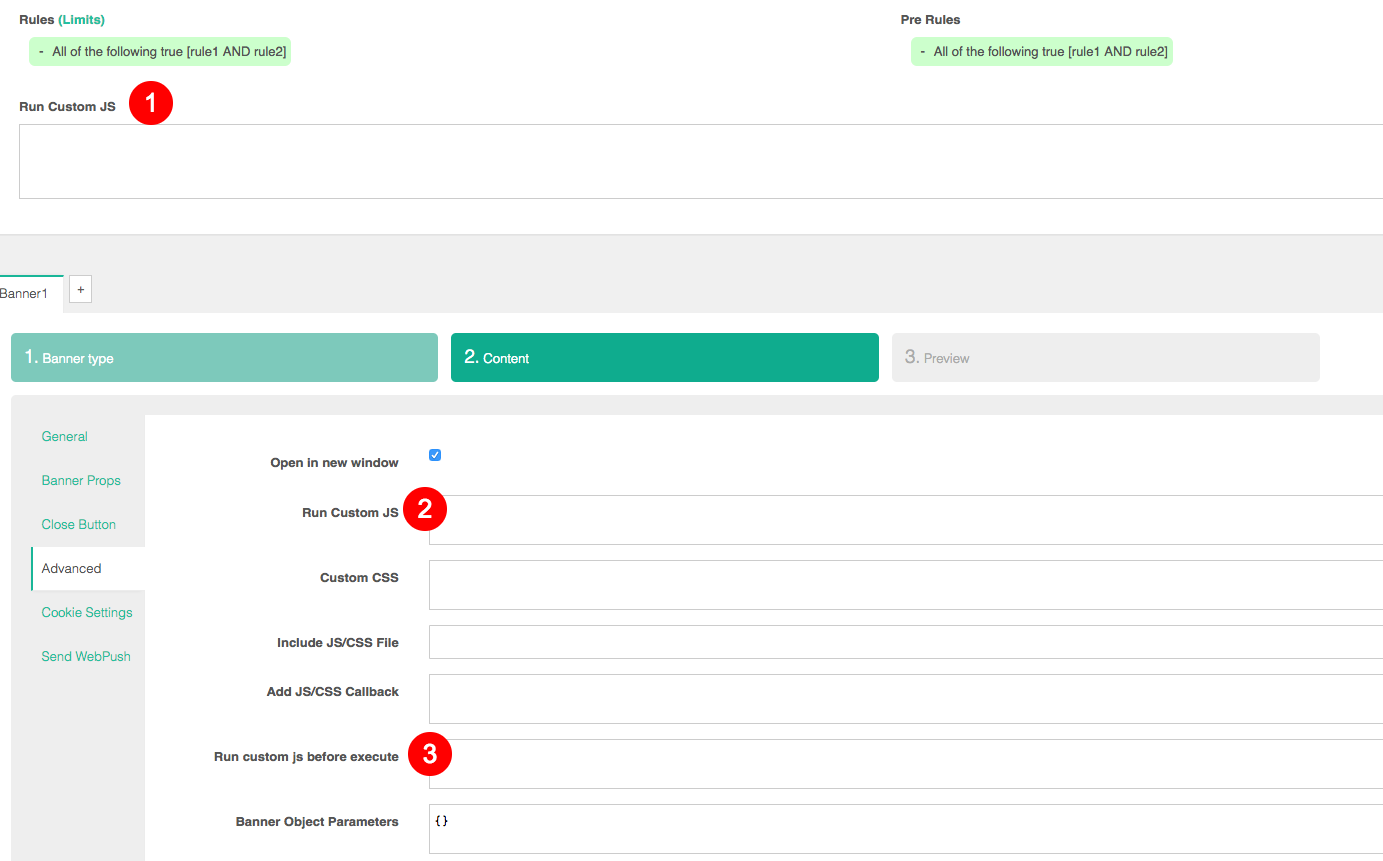
Task: Open step 3 Preview
Action: point(1106,358)
